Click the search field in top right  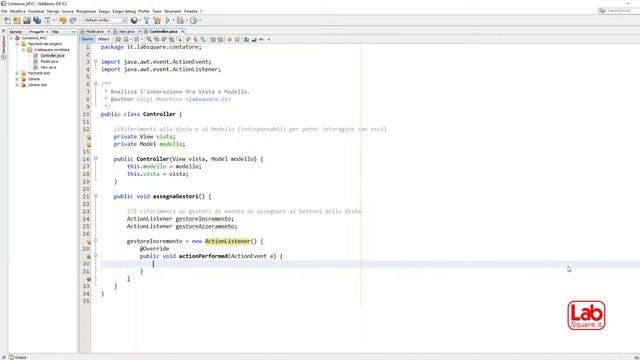619,11
